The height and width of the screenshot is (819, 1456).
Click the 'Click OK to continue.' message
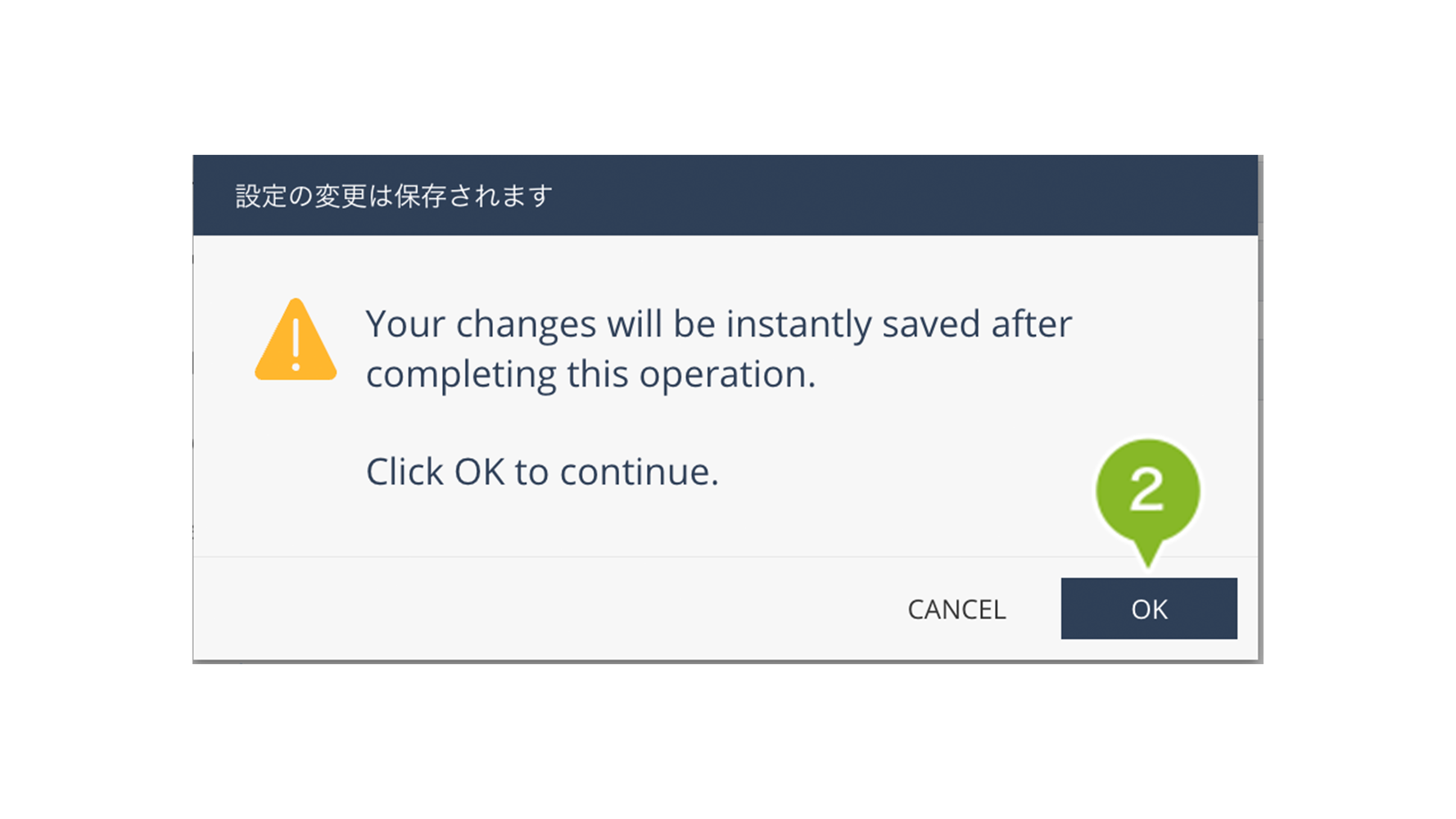coord(542,472)
